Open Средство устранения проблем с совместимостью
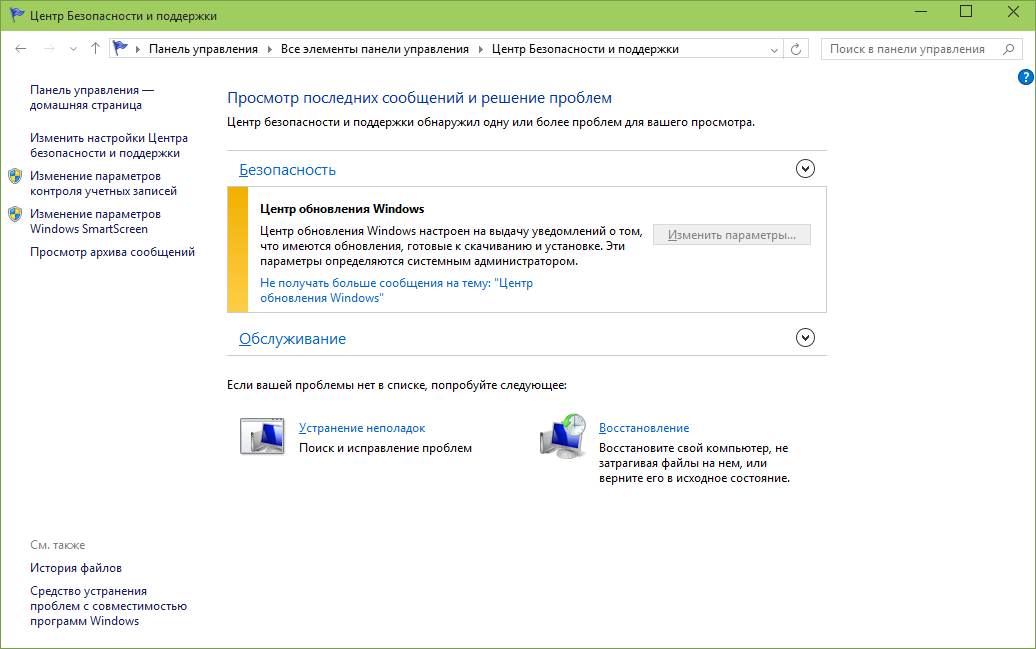This screenshot has width=1036, height=649. [x=108, y=606]
